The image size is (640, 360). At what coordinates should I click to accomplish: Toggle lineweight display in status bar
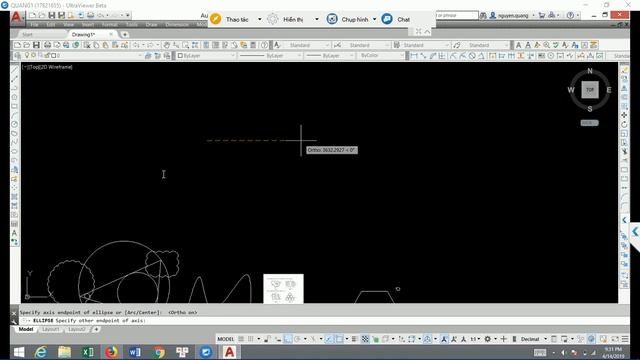(355, 339)
